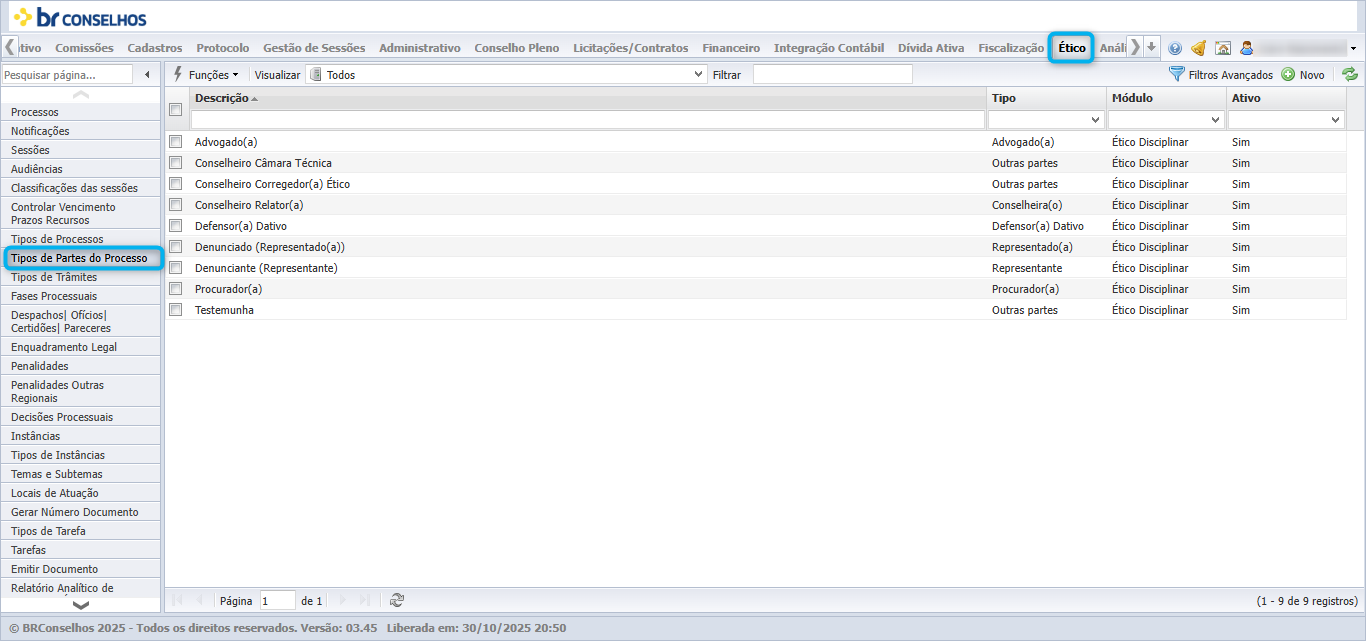Screen dimensions: 1366x641
Task: Collapse the sidebar with the left triangle
Action: pyautogui.click(x=148, y=75)
